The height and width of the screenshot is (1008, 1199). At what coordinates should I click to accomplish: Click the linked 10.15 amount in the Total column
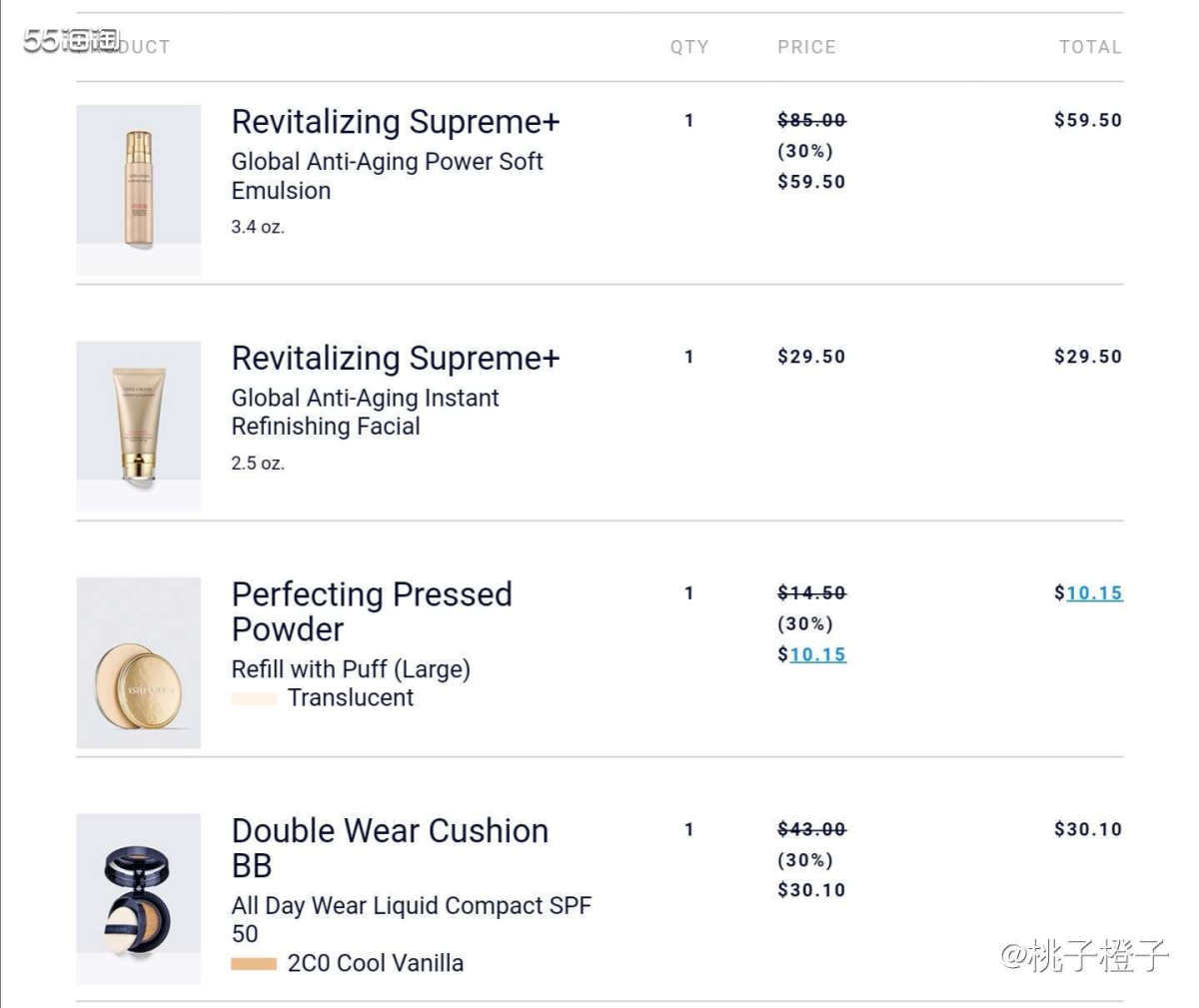[x=1094, y=593]
